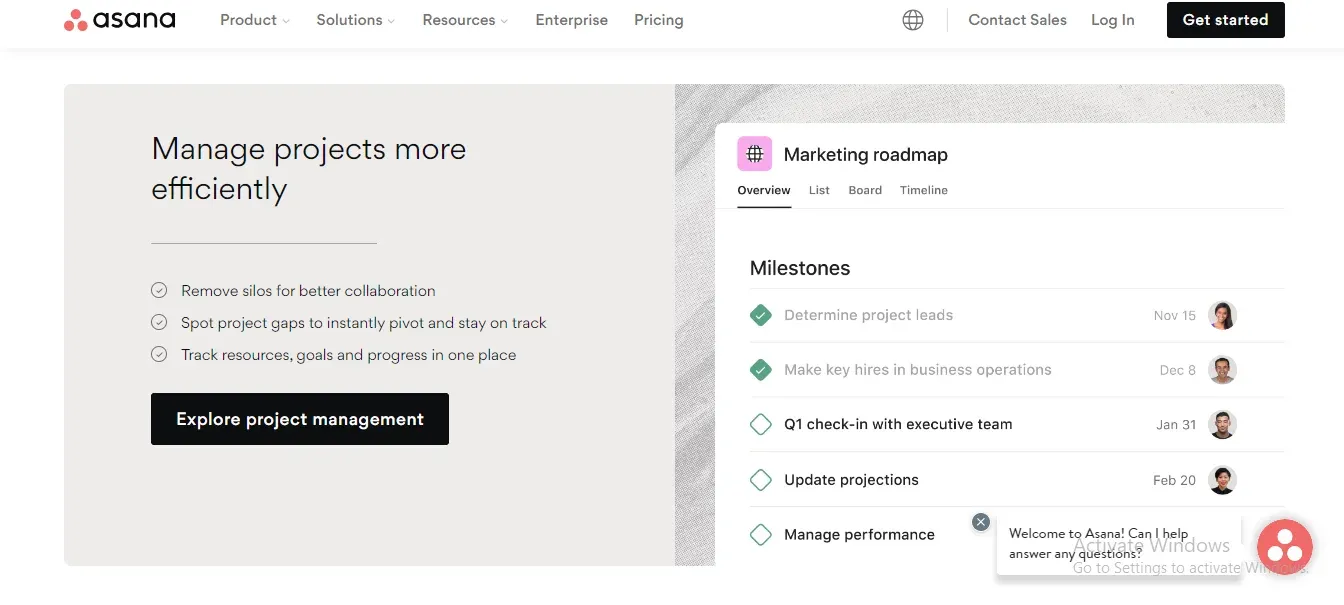Switch to the Timeline tab
The image size is (1344, 605).
[923, 190]
